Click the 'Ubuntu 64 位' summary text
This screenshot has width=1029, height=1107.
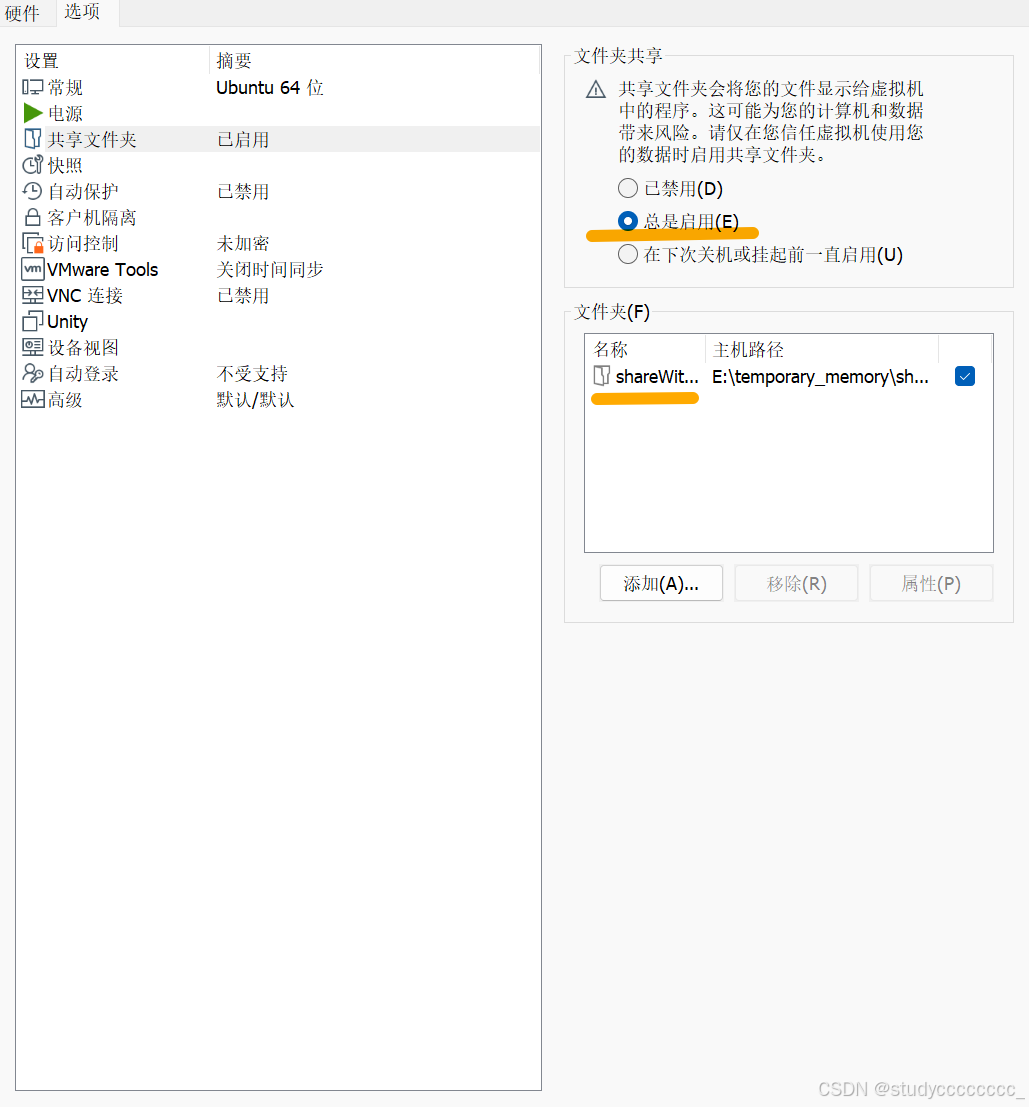[270, 88]
